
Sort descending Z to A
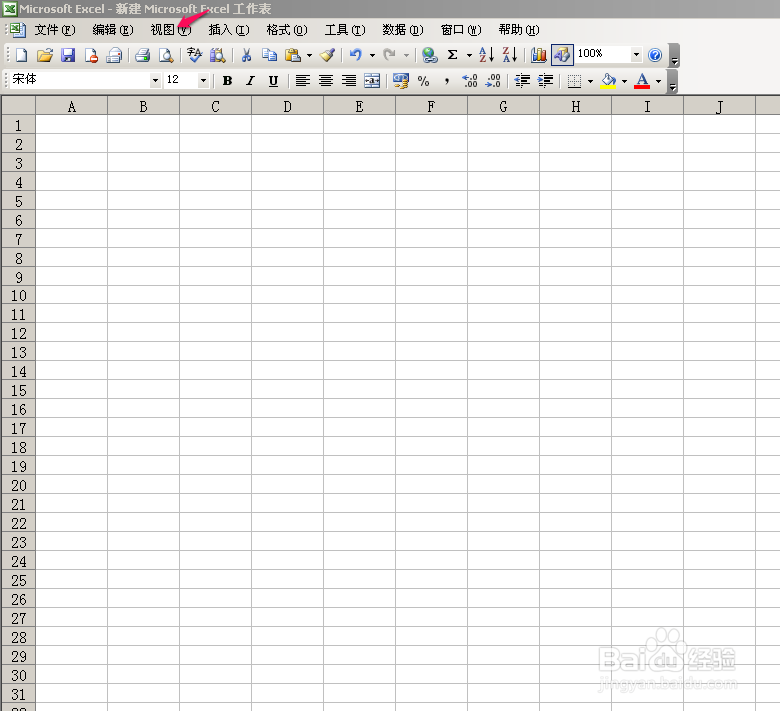pyautogui.click(x=510, y=55)
